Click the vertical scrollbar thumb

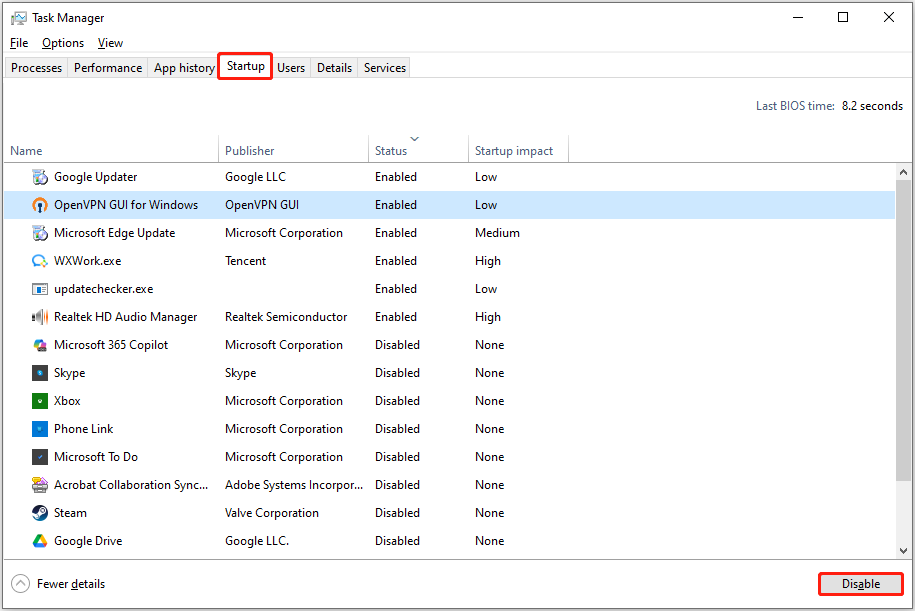903,330
